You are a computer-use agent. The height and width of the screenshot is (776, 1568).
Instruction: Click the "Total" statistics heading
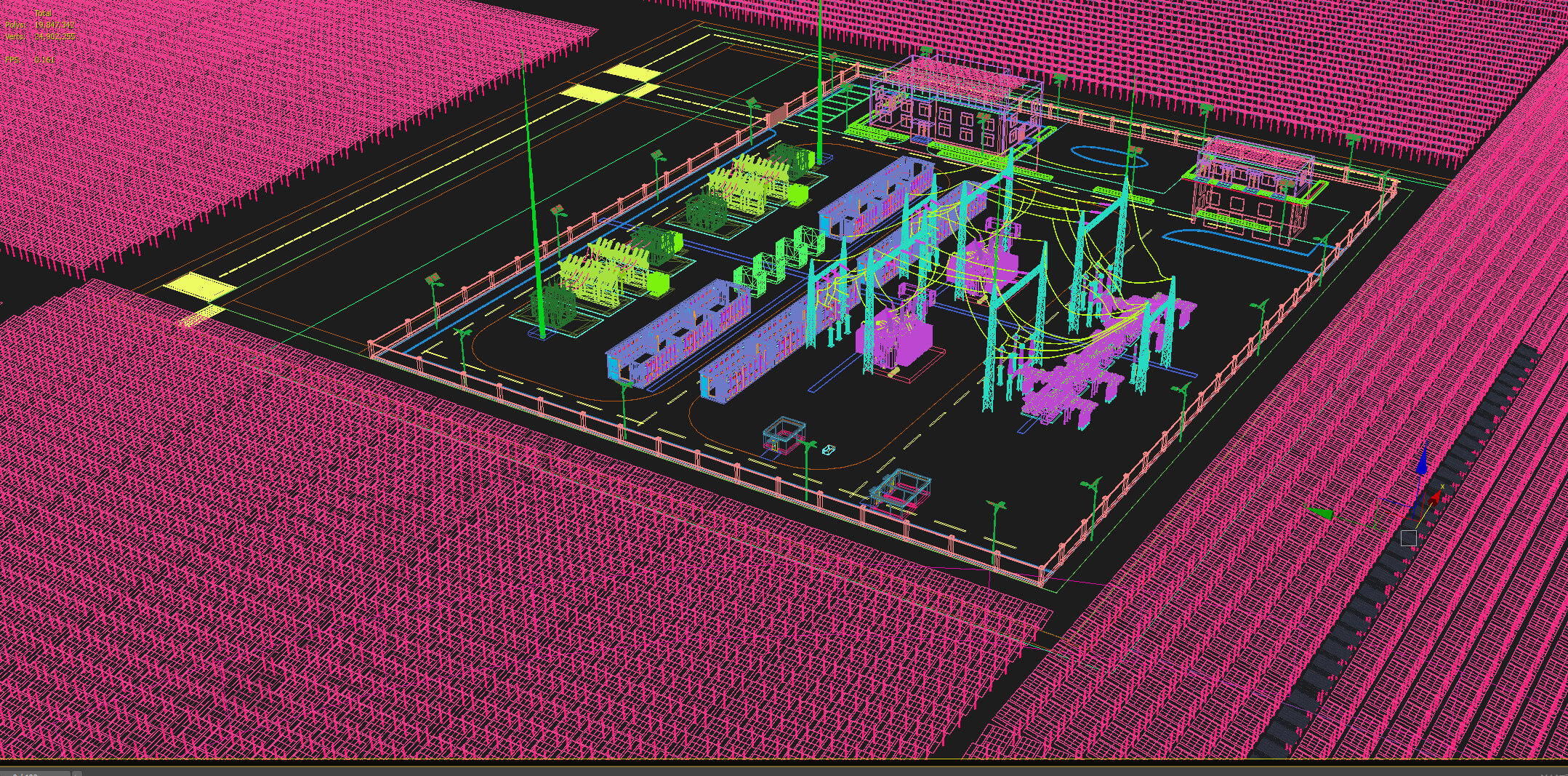click(x=43, y=14)
